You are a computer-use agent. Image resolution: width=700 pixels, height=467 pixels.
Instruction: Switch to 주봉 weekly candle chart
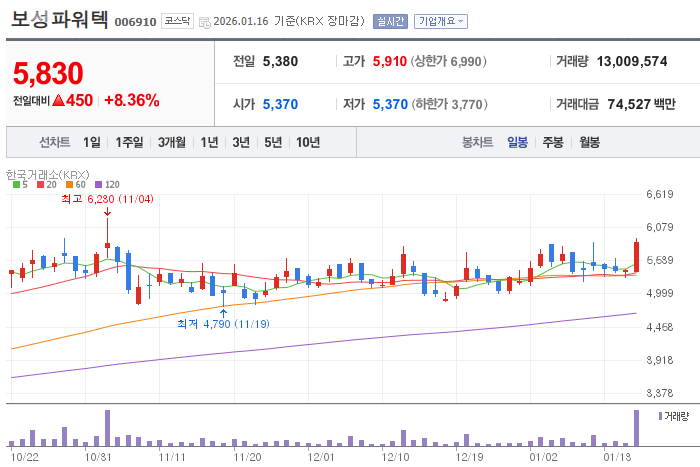tap(553, 142)
